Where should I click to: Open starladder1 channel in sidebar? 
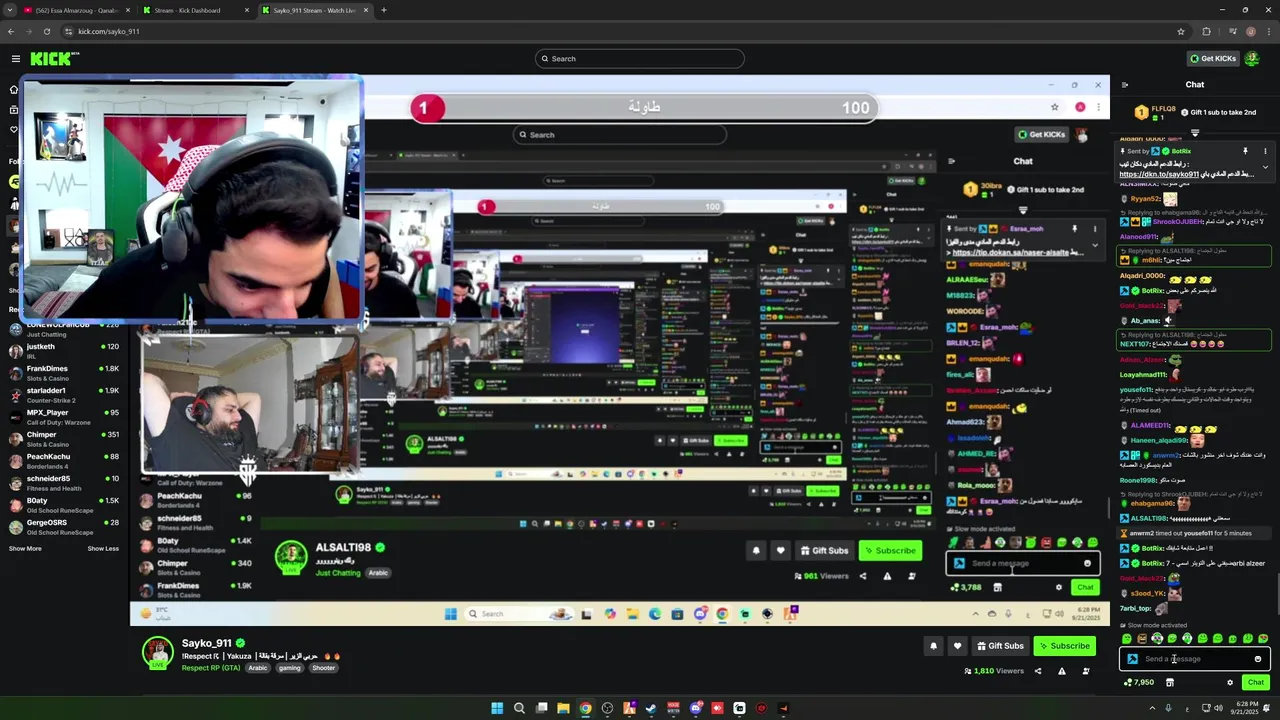point(64,395)
